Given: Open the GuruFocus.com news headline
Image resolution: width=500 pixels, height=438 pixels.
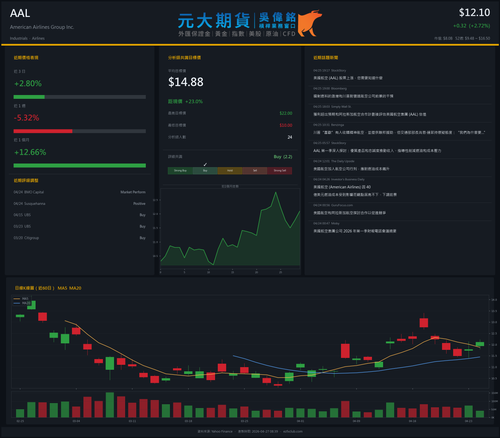Looking at the screenshot, I should click(350, 213).
